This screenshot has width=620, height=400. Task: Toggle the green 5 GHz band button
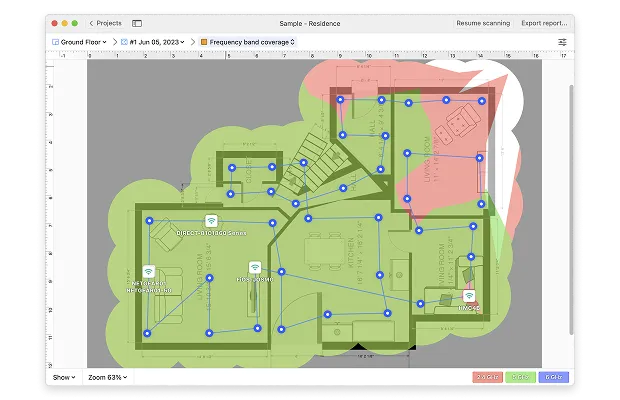(519, 377)
